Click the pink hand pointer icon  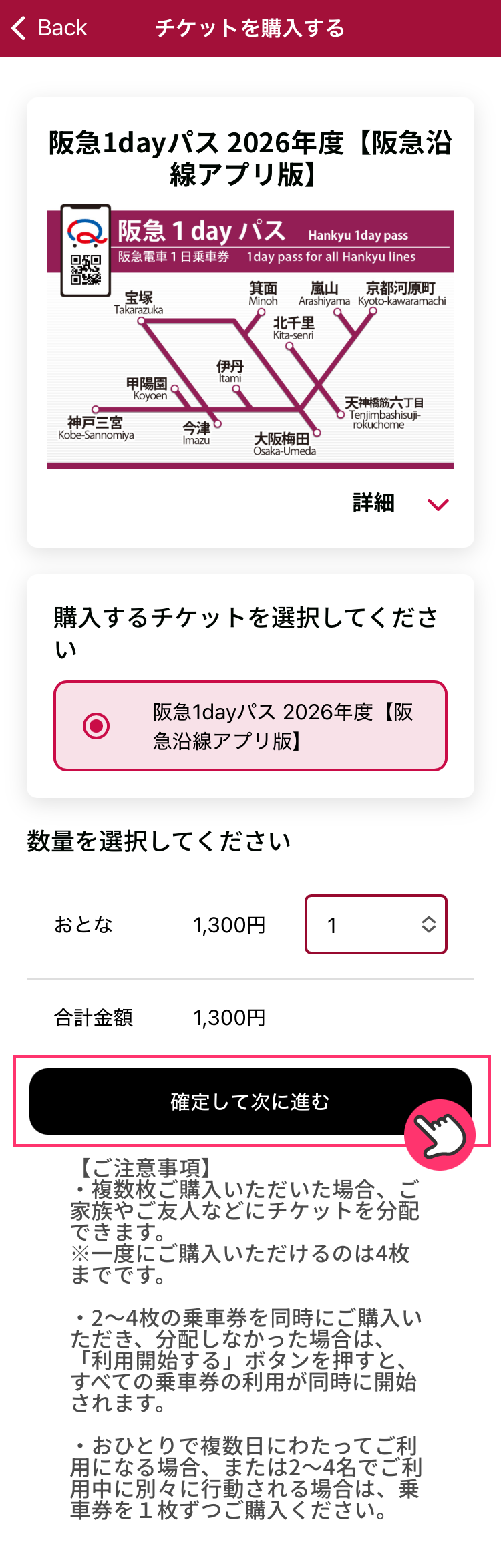click(x=440, y=1135)
